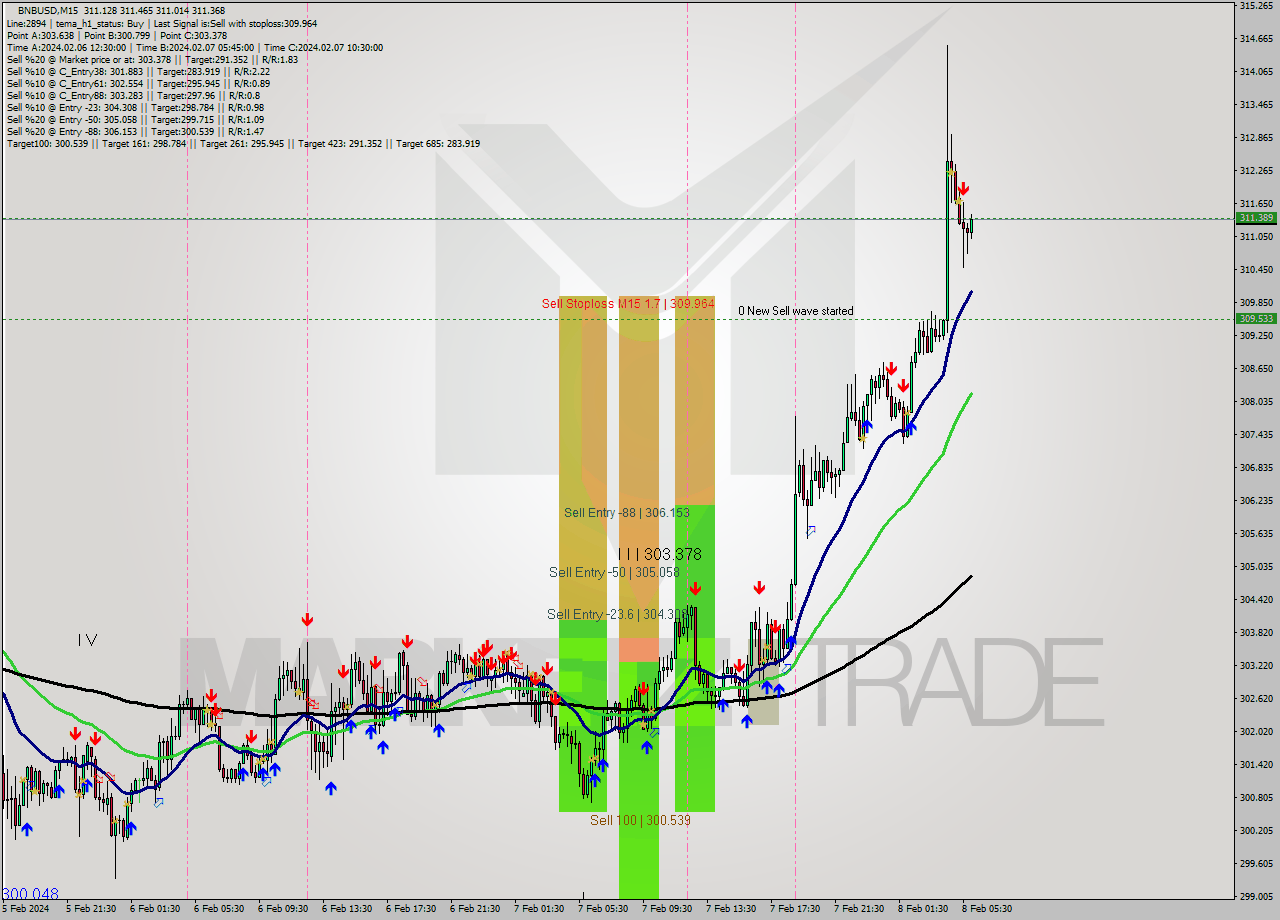Click the 299.605 price axis label
Image resolution: width=1280 pixels, height=920 pixels.
pos(1256,864)
